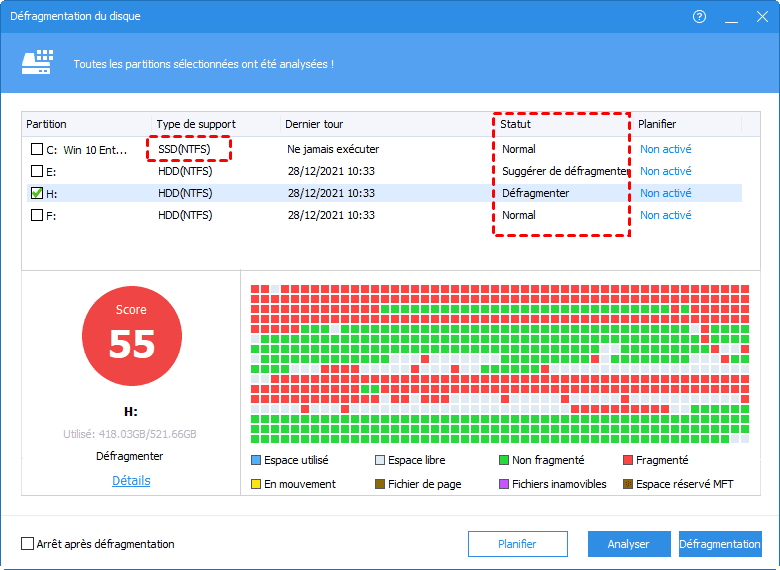Click the red Score 55 circle

[132, 336]
